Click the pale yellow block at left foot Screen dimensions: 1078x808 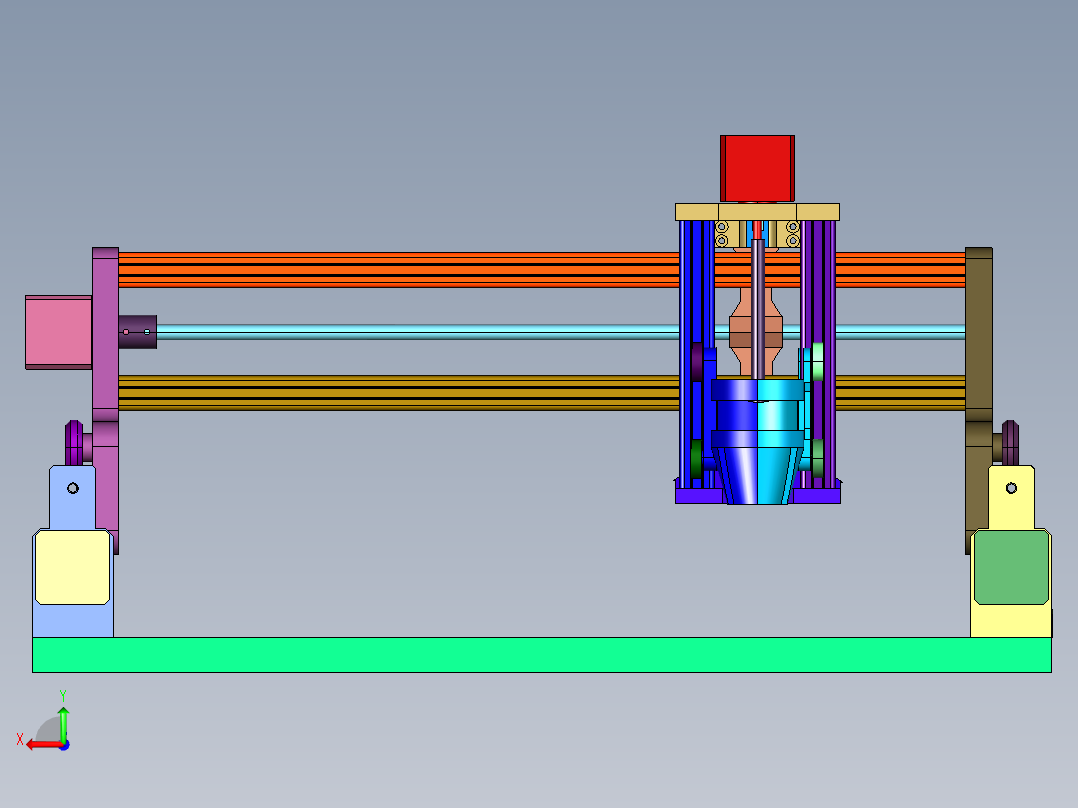[x=72, y=567]
